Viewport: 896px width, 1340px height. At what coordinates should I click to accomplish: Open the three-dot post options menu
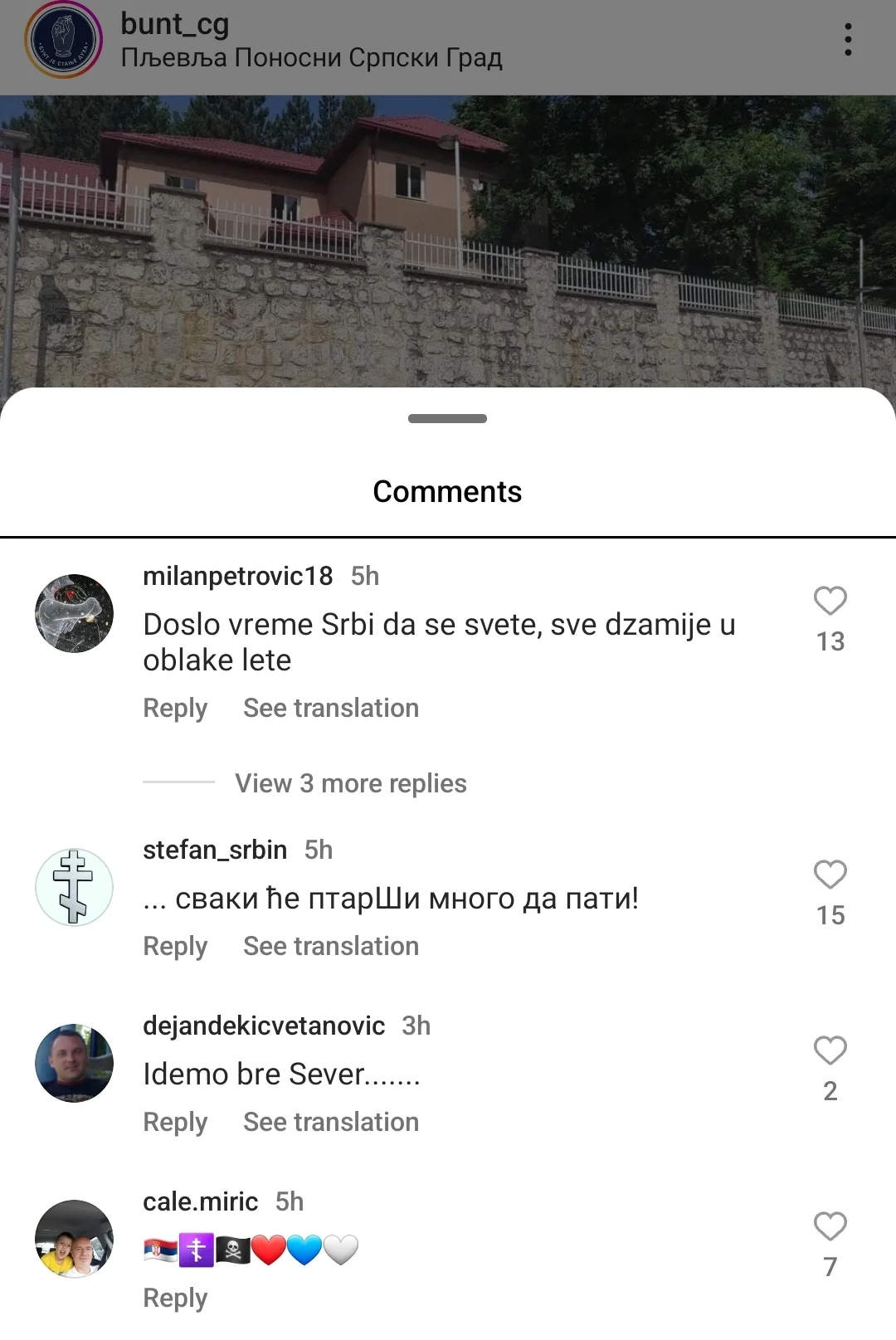pos(847,40)
